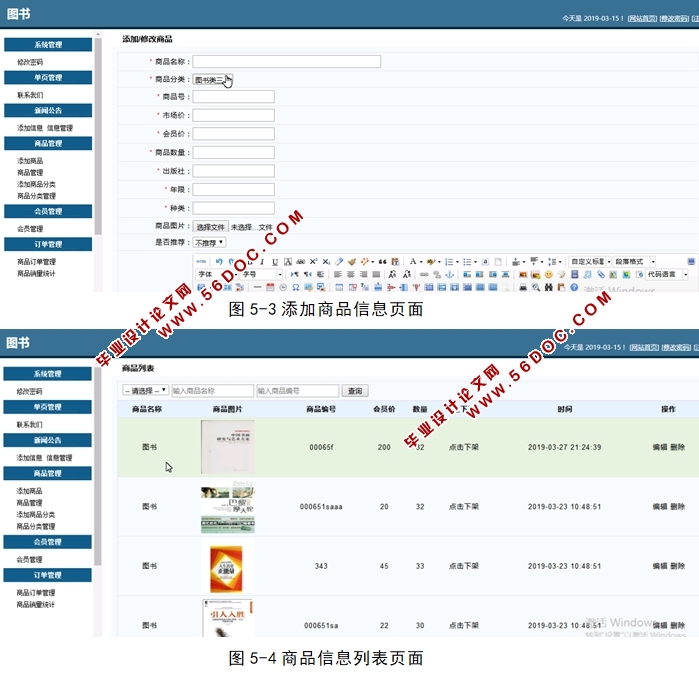Apply strikethrough (ABC) formatting
Viewport: 699px width, 673px height.
point(300,262)
